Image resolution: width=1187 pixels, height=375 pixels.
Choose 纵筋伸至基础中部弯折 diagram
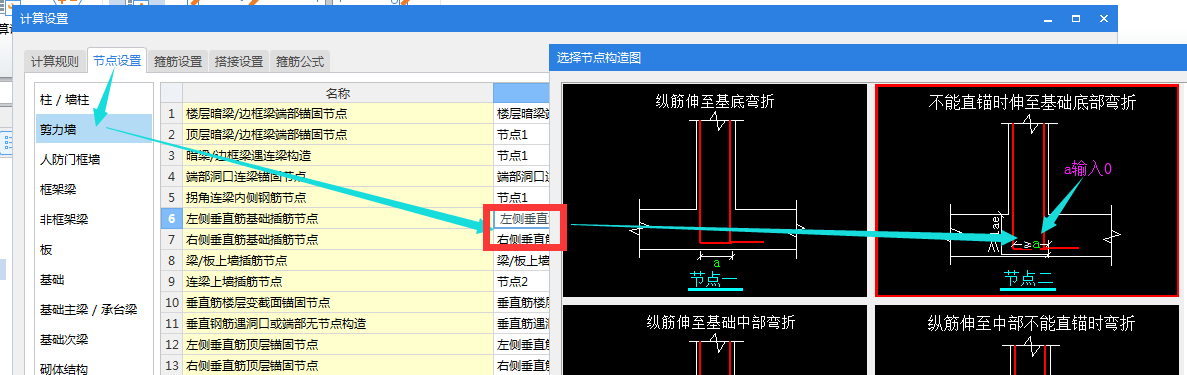point(715,339)
